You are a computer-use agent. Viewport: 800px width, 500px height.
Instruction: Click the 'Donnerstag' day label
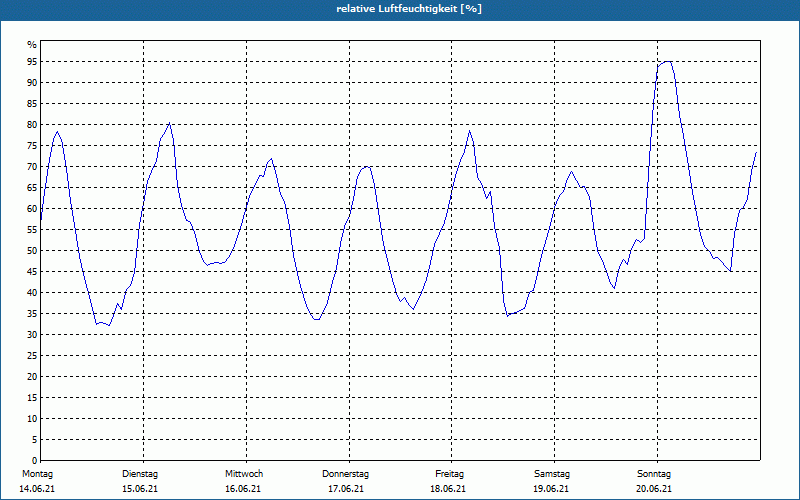coord(345,474)
